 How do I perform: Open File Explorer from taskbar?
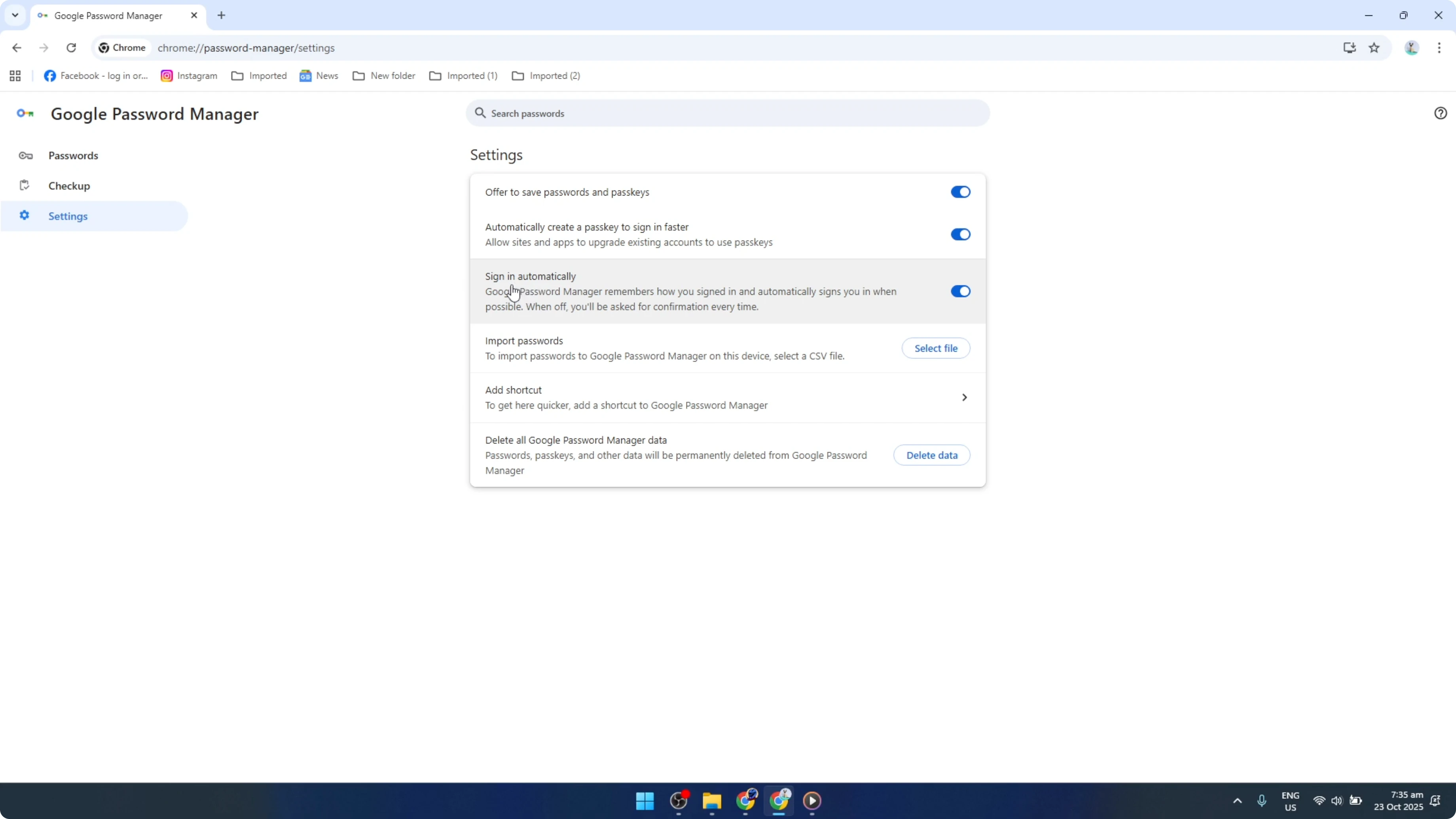coord(712,801)
